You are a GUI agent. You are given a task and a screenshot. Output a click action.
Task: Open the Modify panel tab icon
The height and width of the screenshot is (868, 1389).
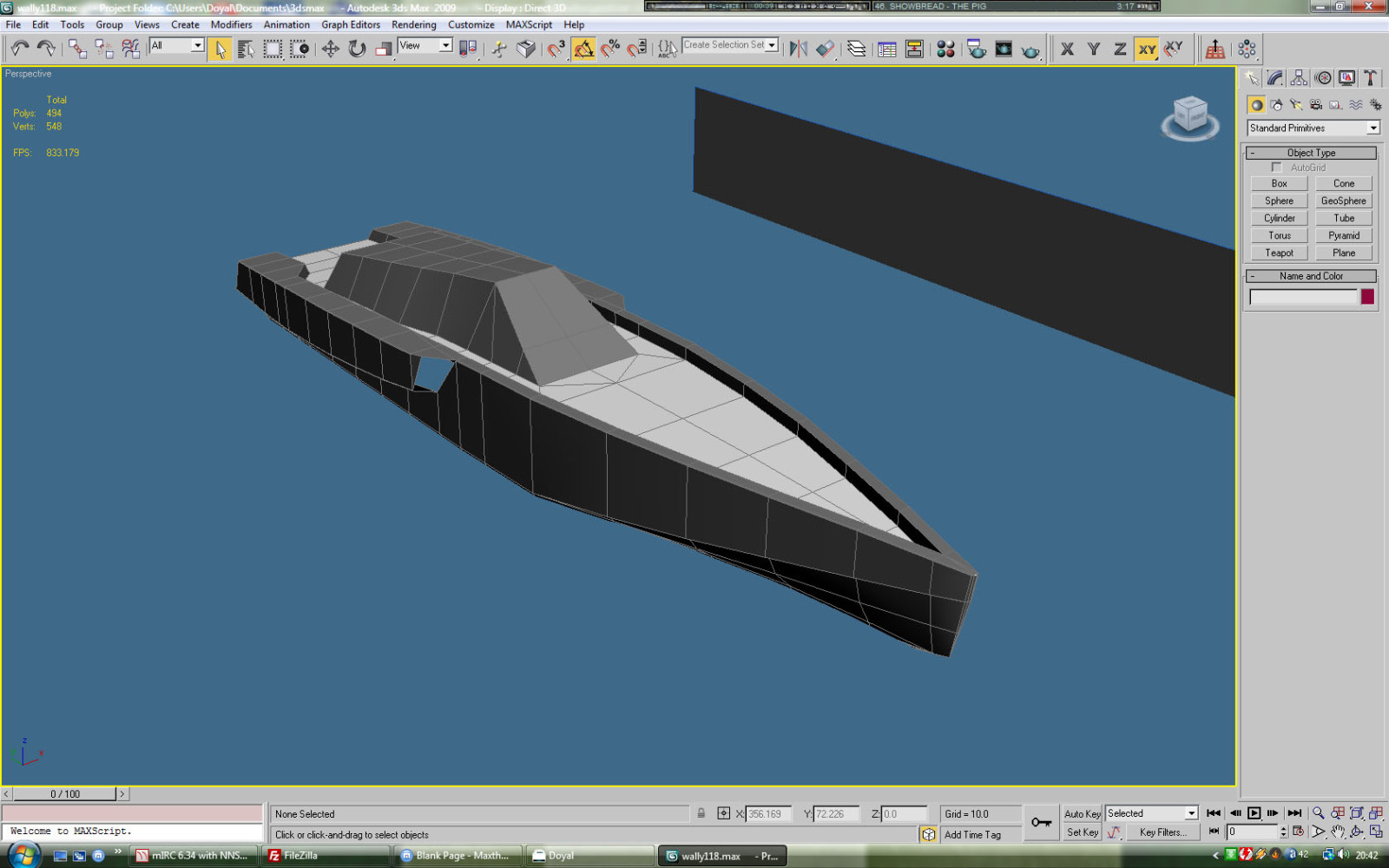tap(1274, 78)
